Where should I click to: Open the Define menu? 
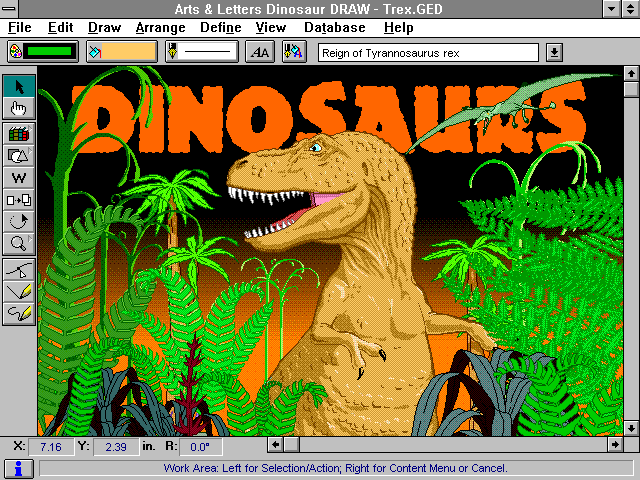pos(220,27)
